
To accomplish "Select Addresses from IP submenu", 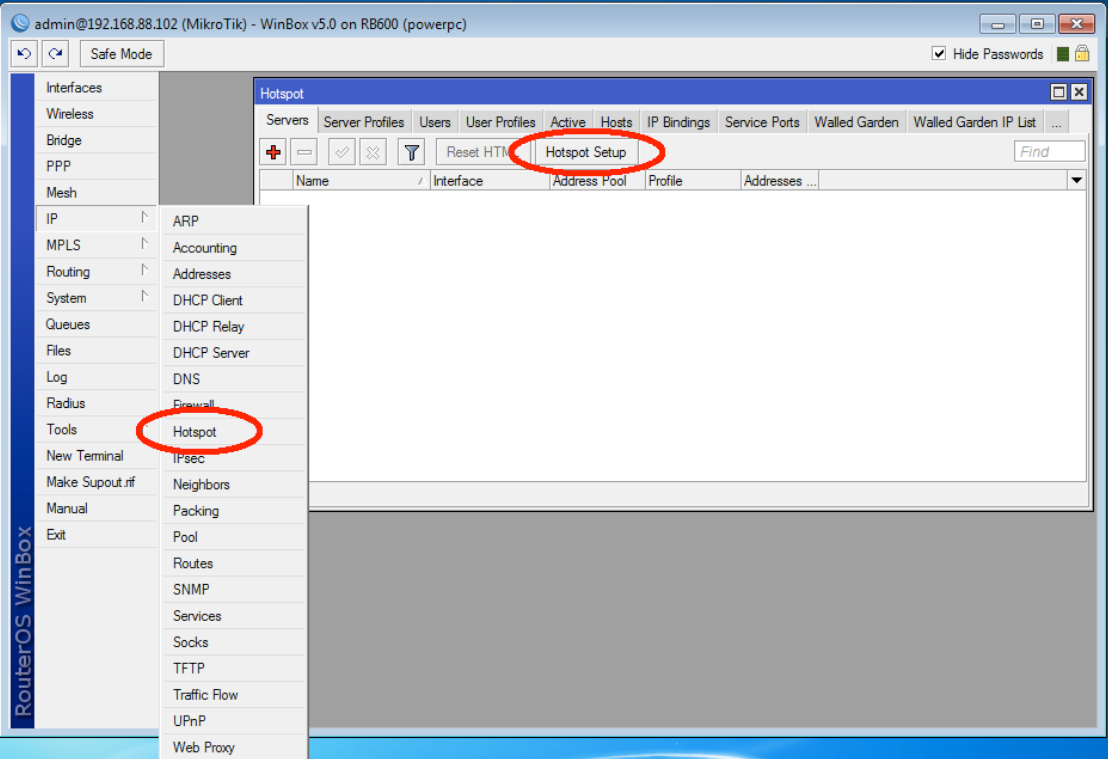I will (x=235, y=273).
